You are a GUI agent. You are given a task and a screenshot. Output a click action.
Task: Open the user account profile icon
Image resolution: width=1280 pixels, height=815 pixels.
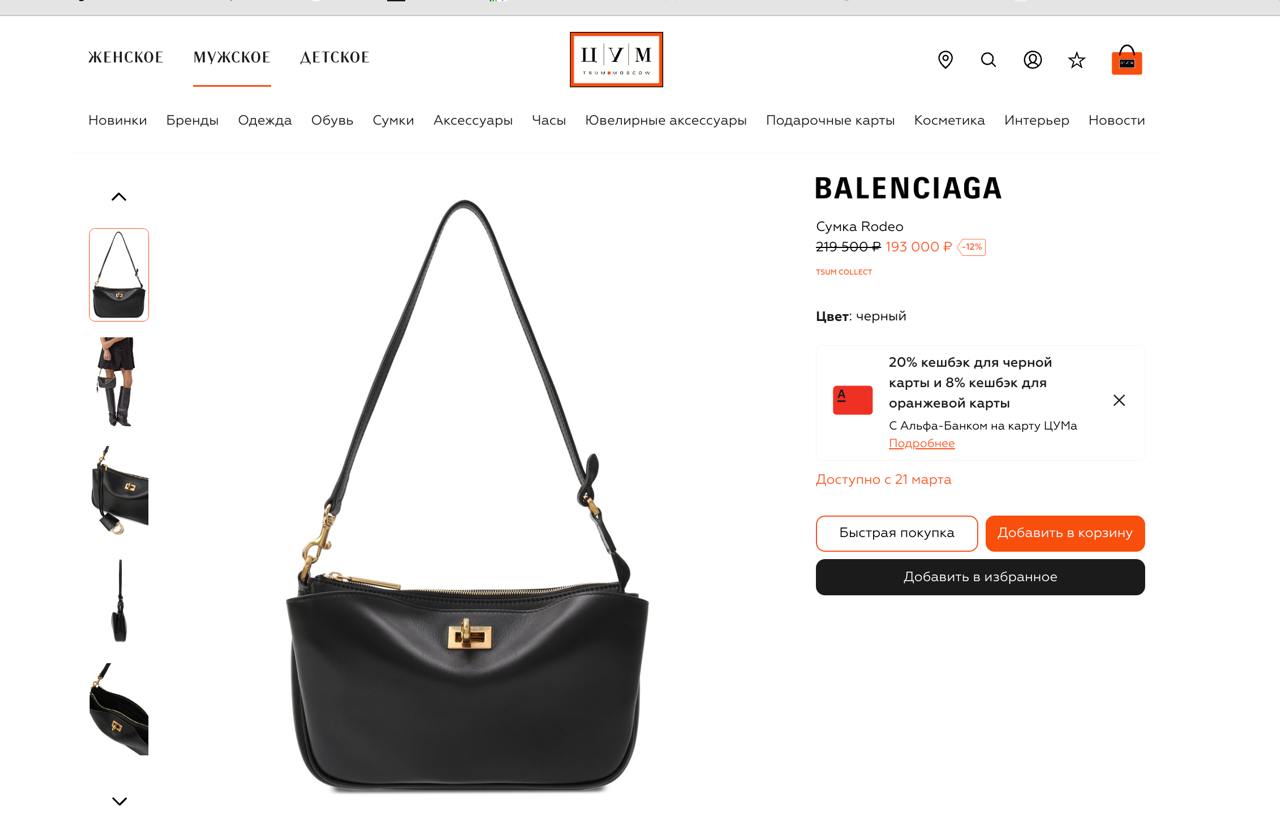1033,60
